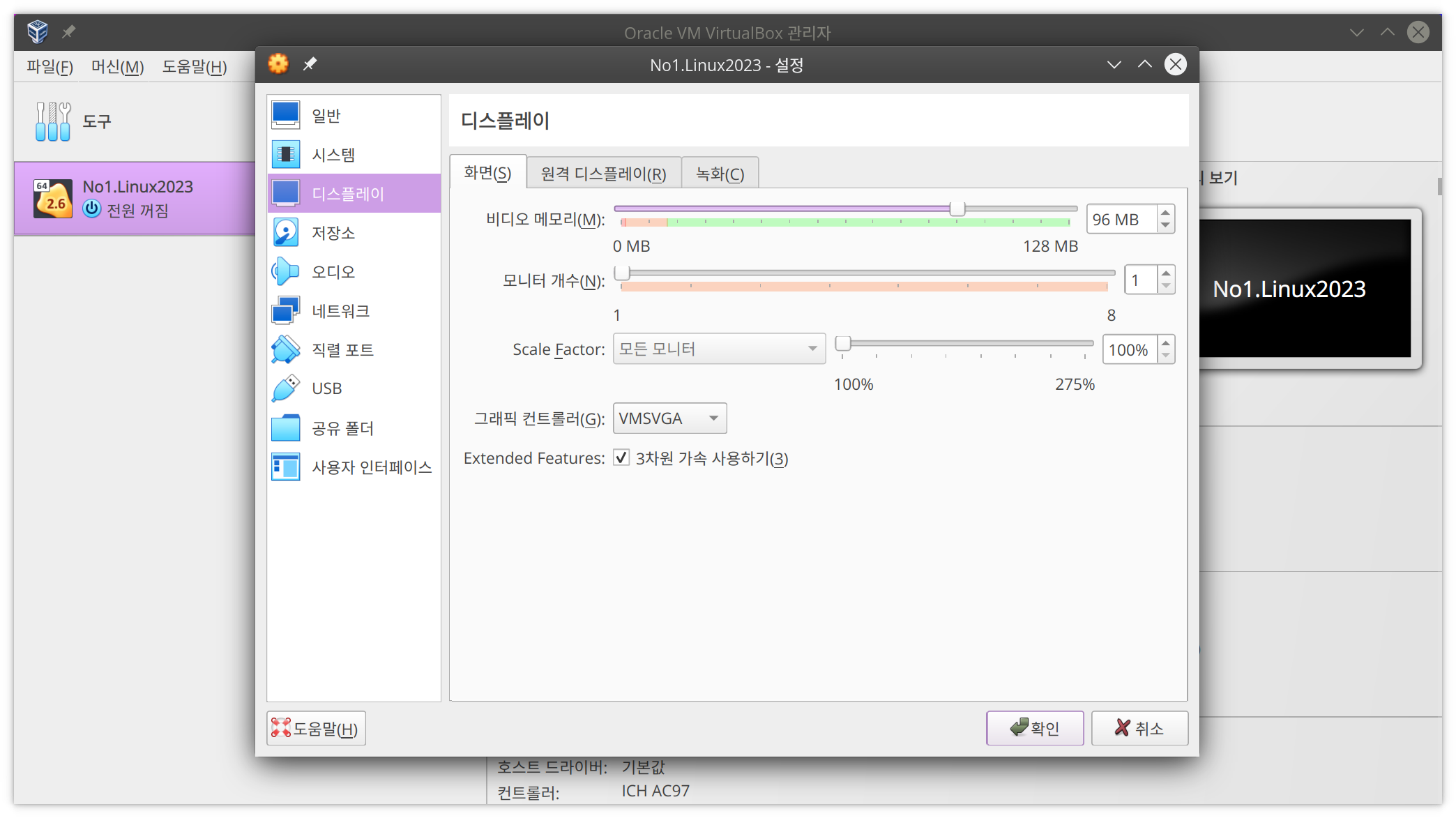
Task: Toggle the 3D acceleration (3차원 가속) checkbox
Action: click(x=621, y=457)
